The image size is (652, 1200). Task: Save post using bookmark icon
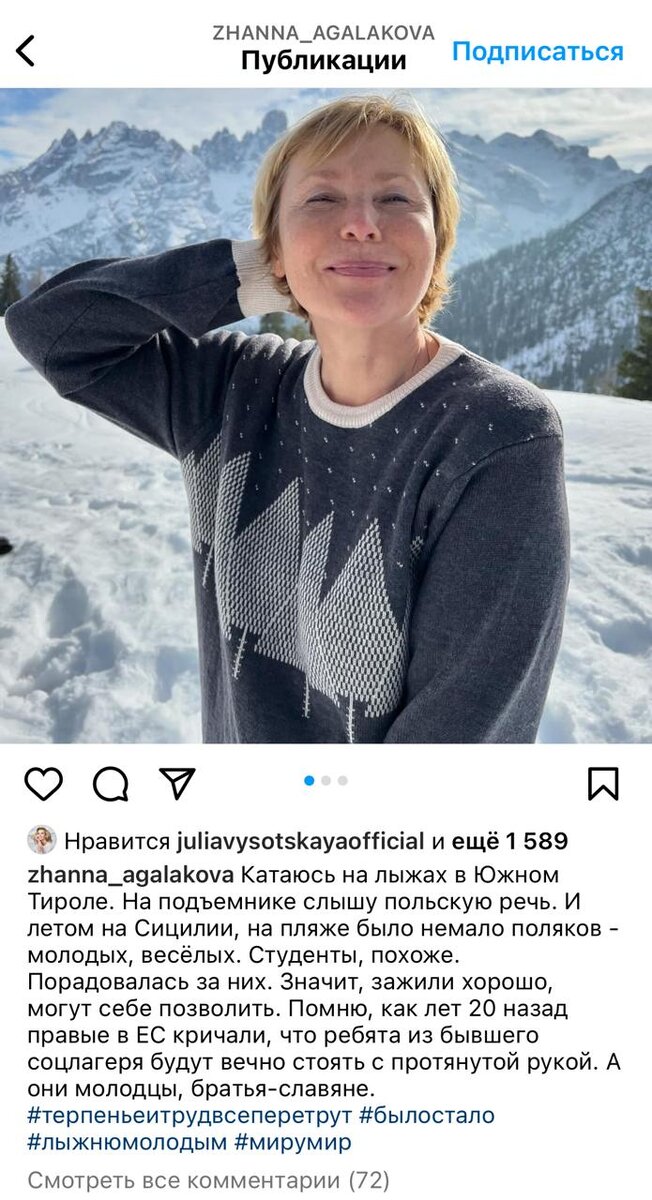coord(603,784)
